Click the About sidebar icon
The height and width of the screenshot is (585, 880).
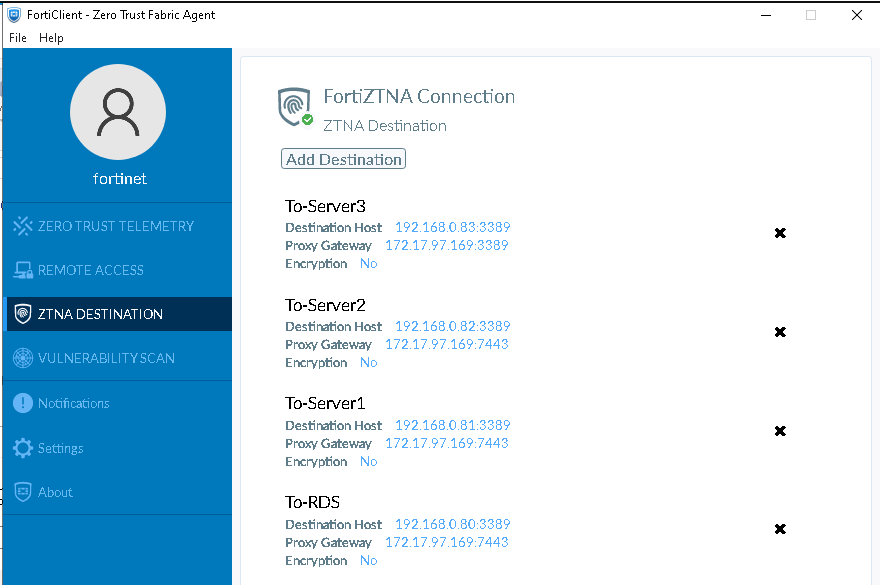22,492
